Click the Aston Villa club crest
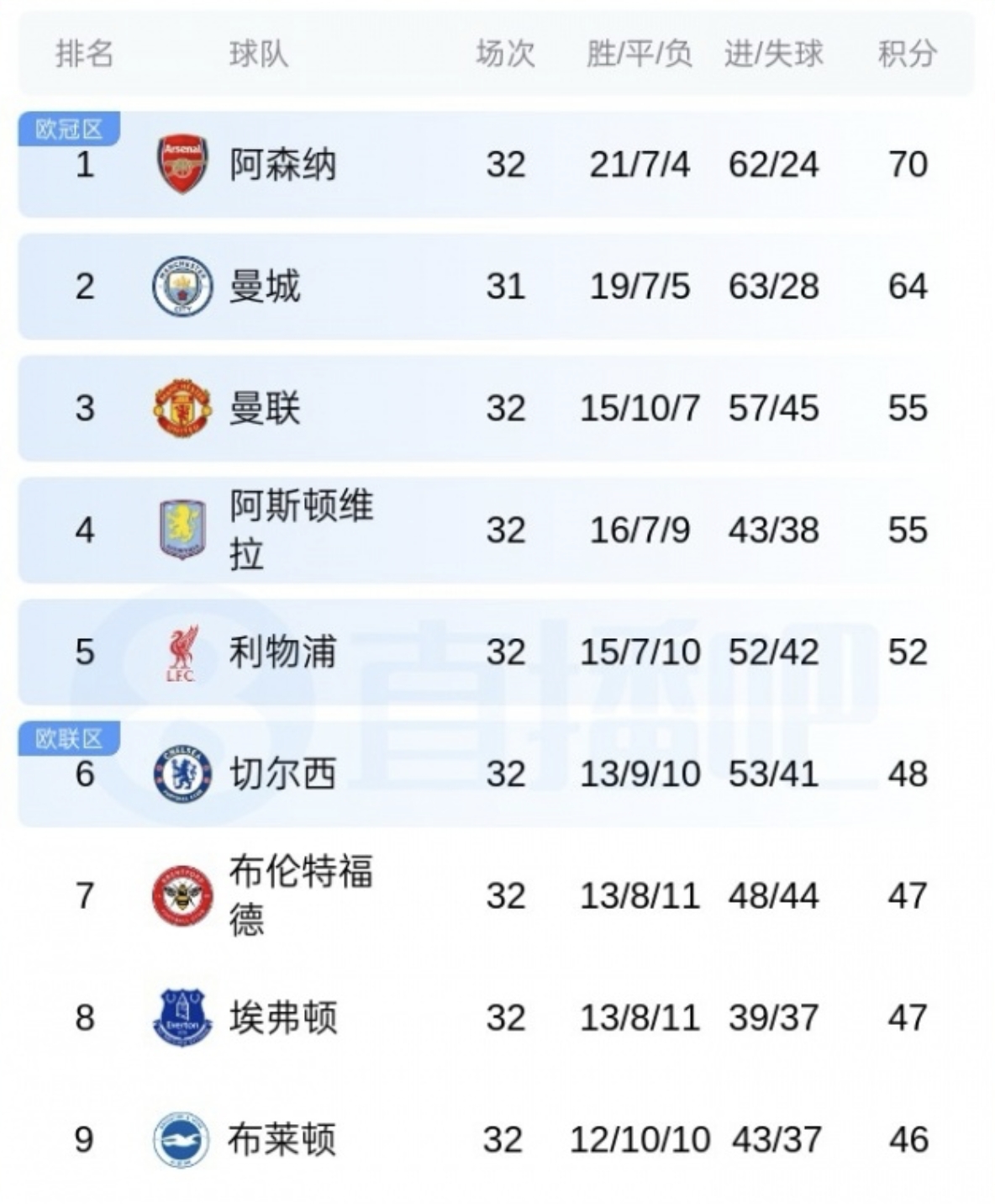Screen dimensions: 995x1204 (182, 530)
